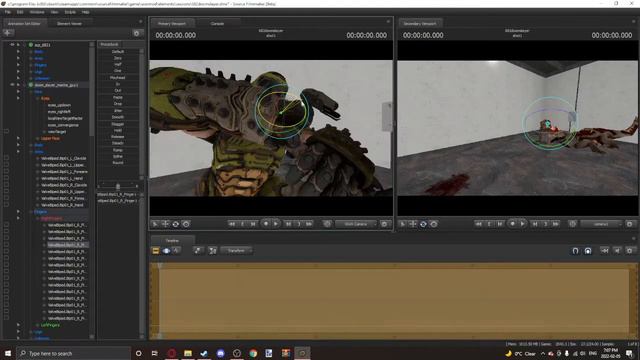
Task: Open Animation Set Editor gear options
Action: [x=137, y=33]
